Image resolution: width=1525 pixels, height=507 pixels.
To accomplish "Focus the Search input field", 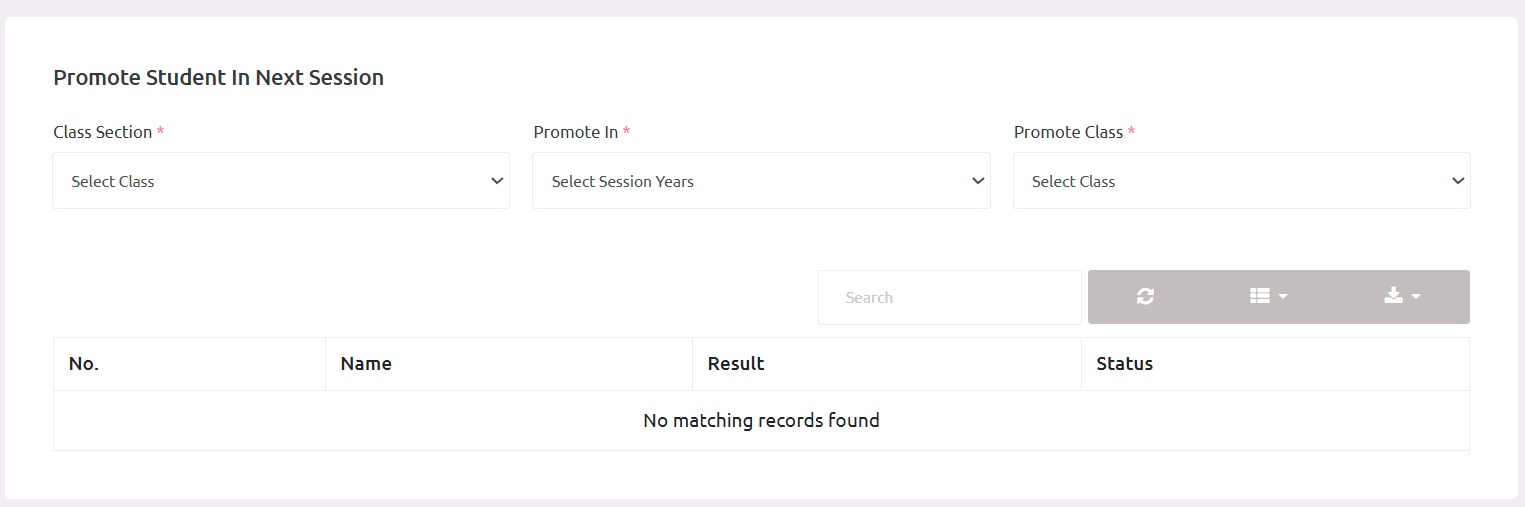I will click(x=950, y=297).
